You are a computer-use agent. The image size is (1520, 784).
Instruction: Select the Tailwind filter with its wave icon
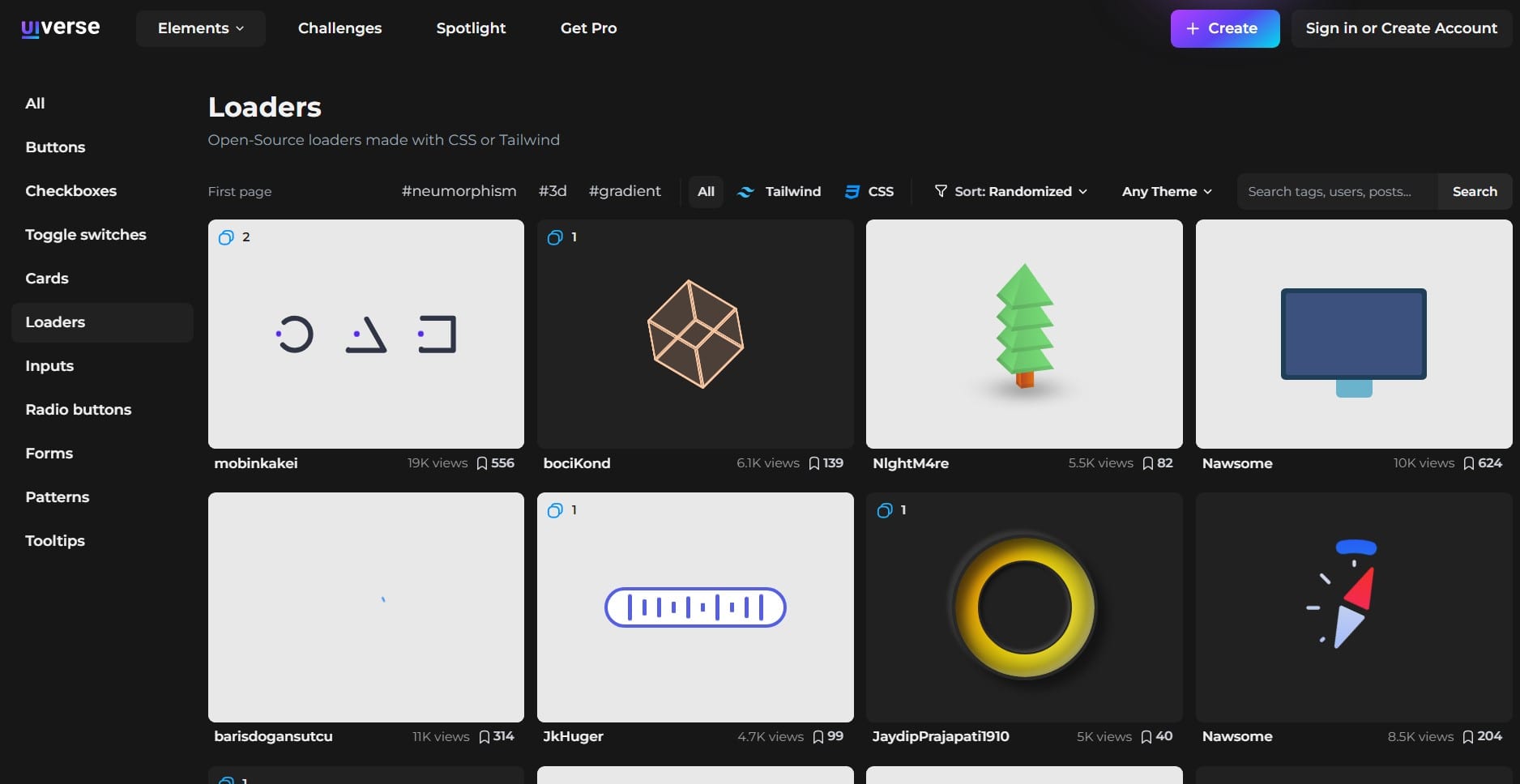tap(778, 191)
